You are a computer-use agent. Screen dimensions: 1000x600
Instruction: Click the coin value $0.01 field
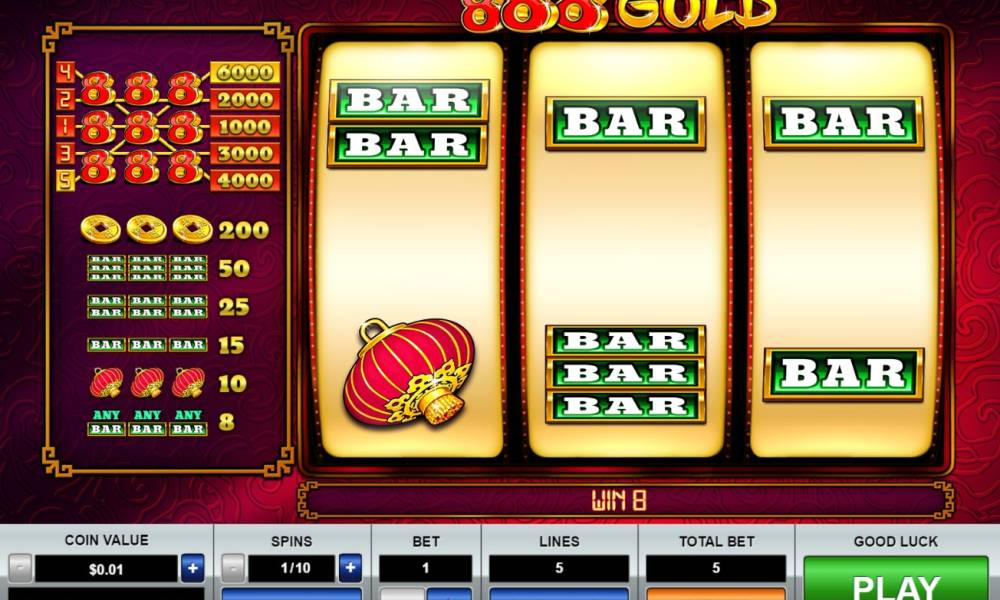pos(106,569)
